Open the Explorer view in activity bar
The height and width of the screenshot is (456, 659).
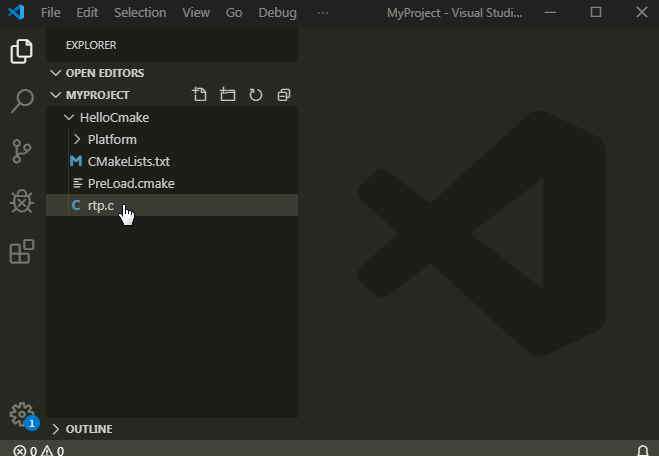tap(22, 51)
